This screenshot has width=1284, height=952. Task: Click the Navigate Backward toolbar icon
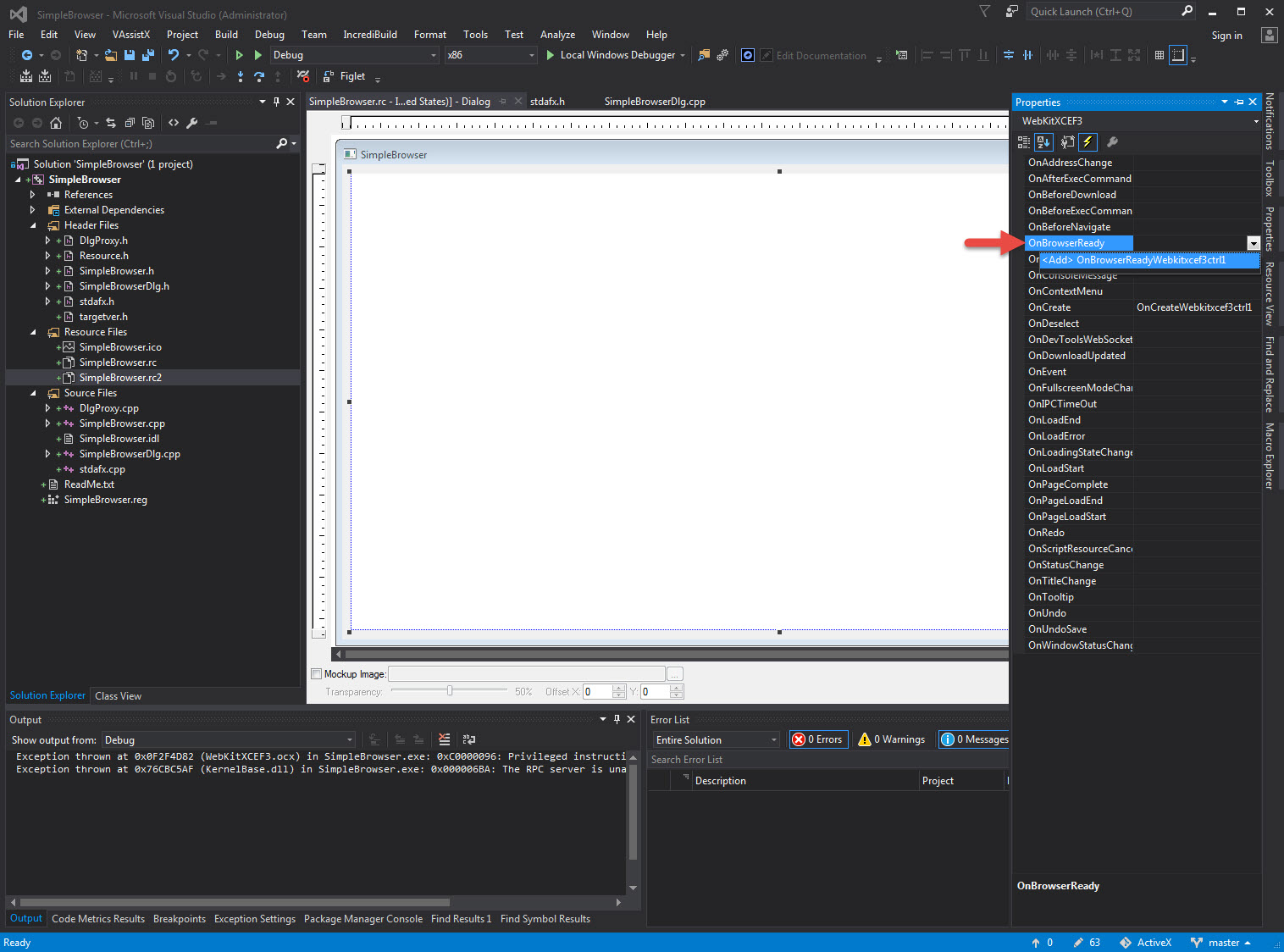pyautogui.click(x=27, y=55)
